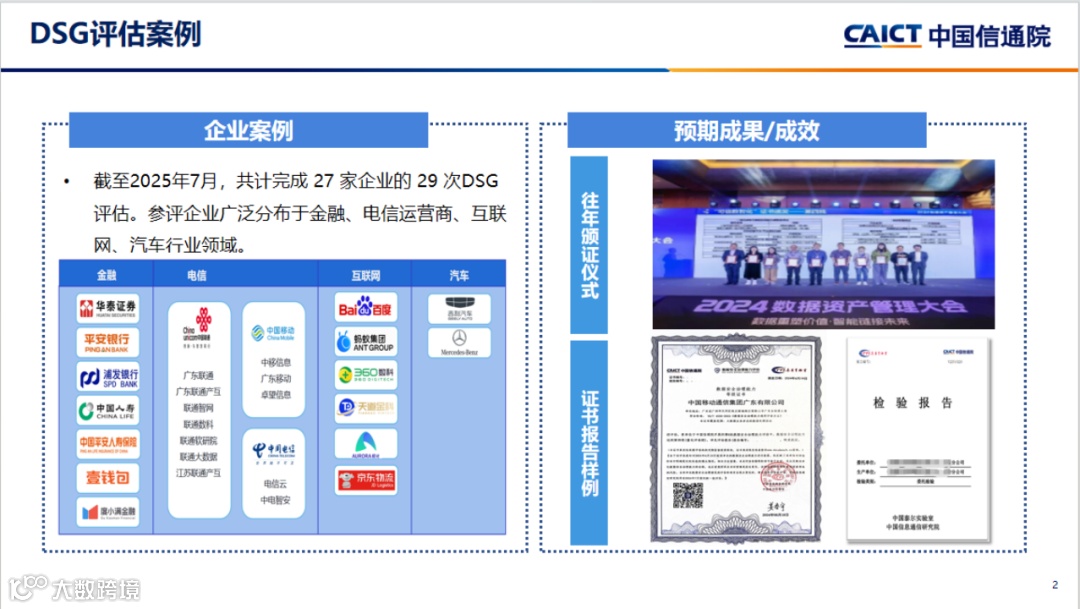Click the Aurora 极光 logo
The image size is (1080, 609).
(x=365, y=444)
